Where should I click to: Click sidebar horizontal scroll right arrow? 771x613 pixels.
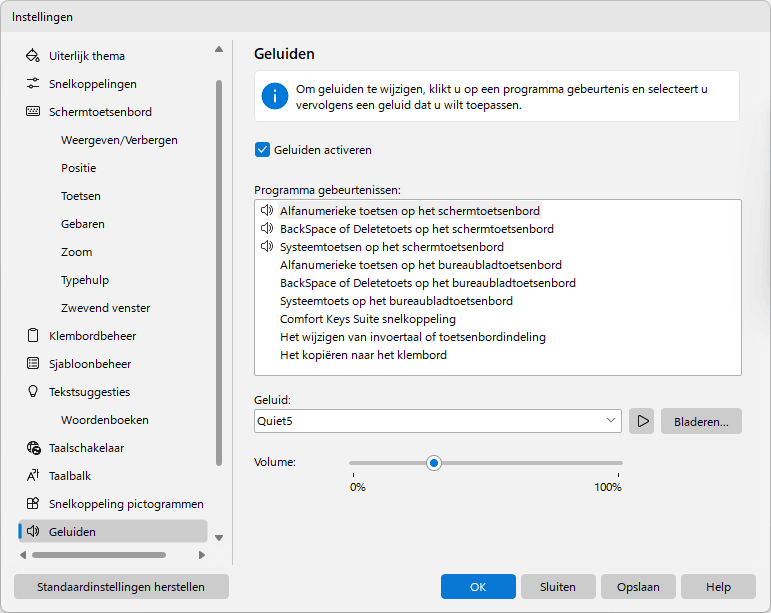[202, 555]
